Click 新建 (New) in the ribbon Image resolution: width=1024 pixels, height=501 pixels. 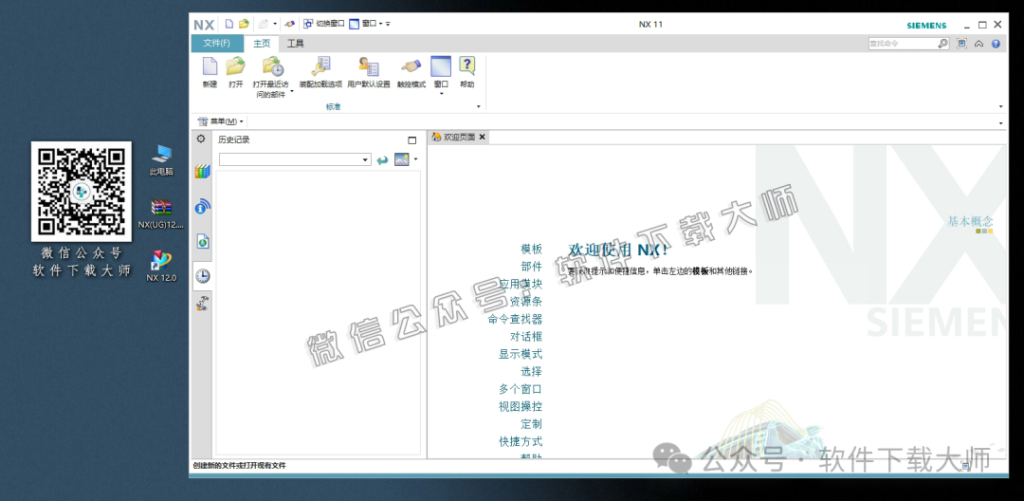[x=210, y=73]
